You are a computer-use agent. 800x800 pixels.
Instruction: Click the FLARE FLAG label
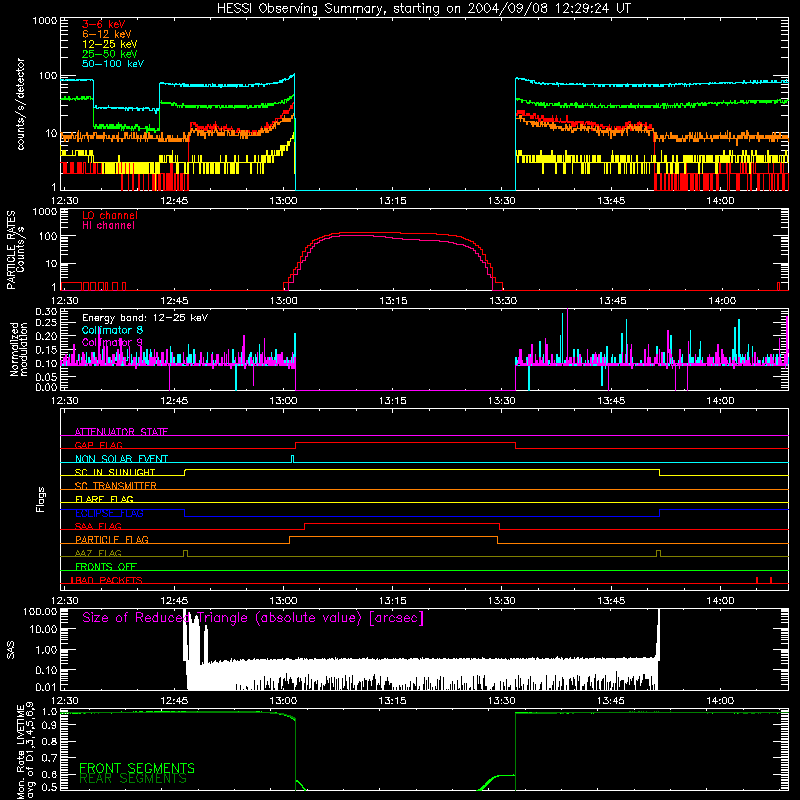pyautogui.click(x=104, y=499)
